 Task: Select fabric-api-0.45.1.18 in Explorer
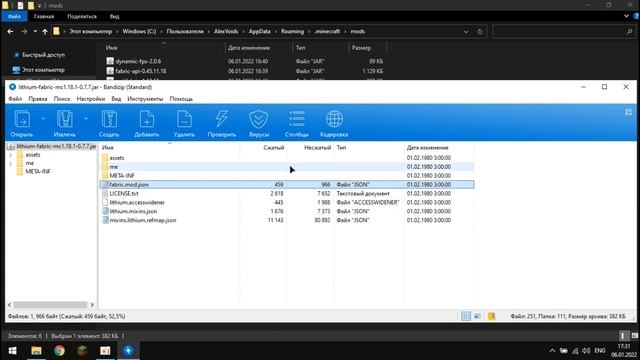[x=140, y=71]
